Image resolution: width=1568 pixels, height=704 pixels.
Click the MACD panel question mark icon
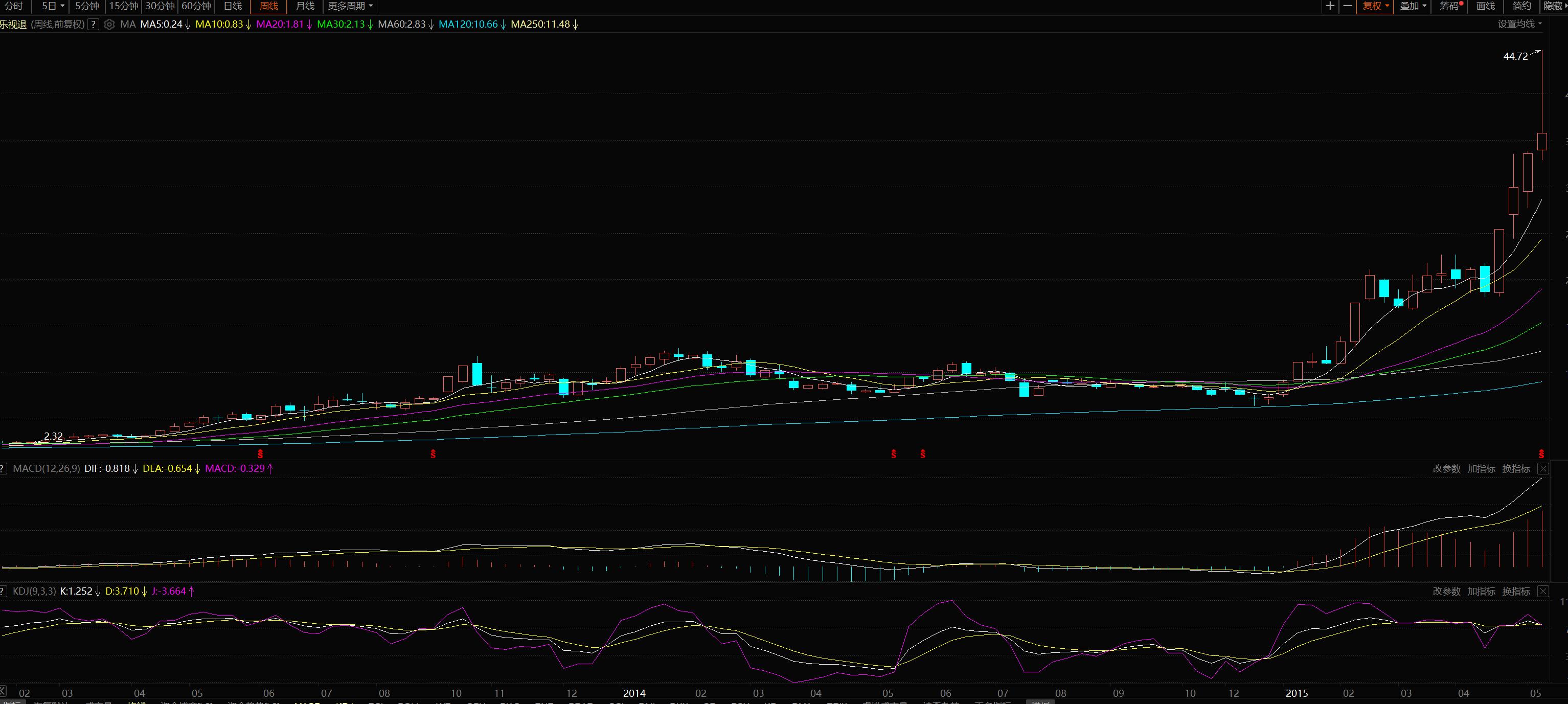point(3,468)
